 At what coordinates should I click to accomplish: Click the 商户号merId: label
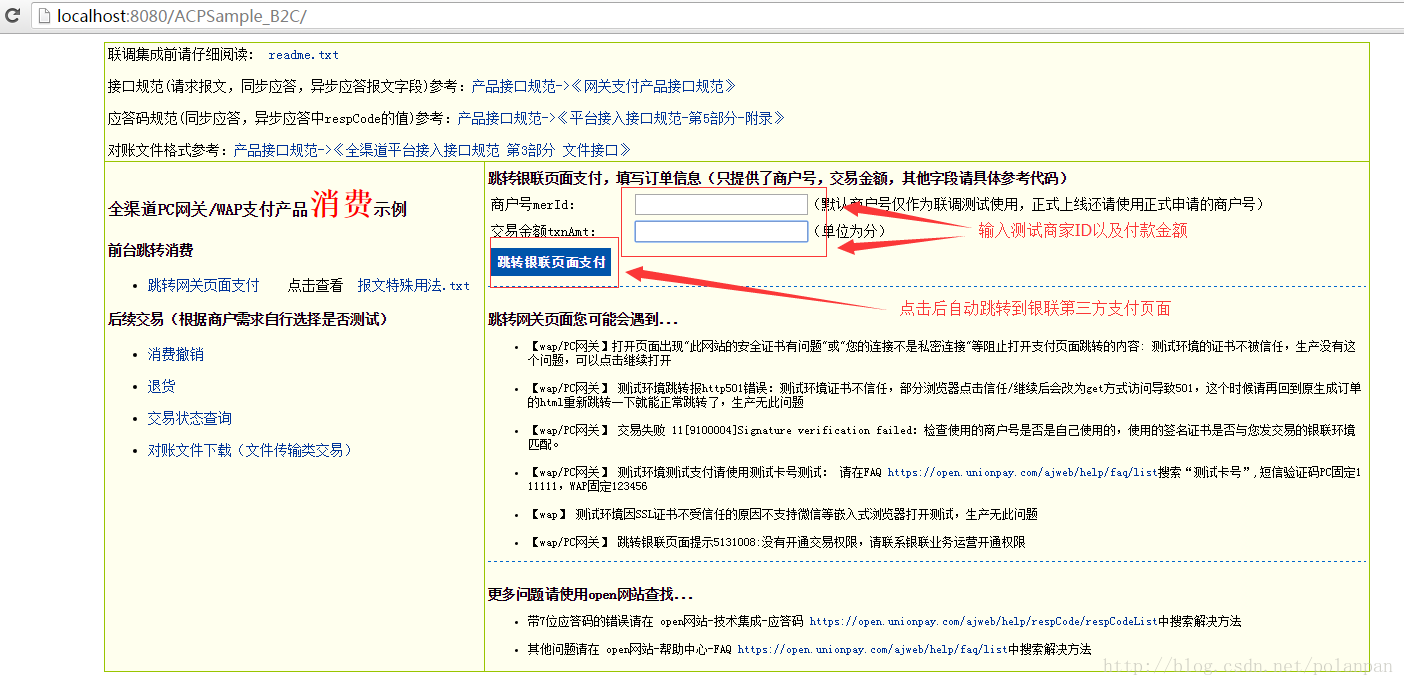[533, 204]
